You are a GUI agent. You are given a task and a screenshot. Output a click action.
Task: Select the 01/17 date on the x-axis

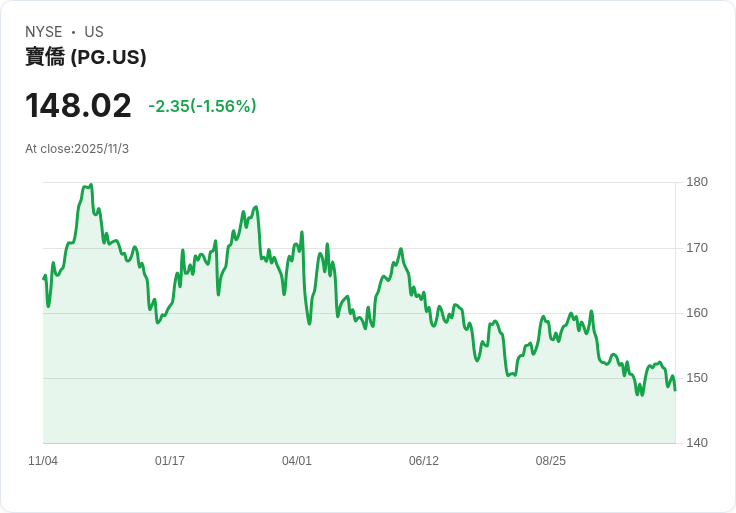[170, 461]
